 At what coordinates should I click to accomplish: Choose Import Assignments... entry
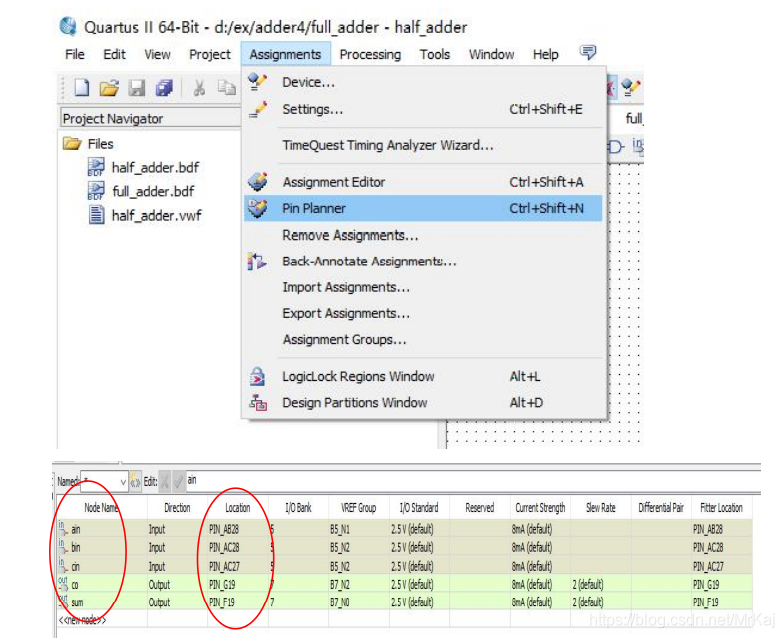[x=423, y=287]
